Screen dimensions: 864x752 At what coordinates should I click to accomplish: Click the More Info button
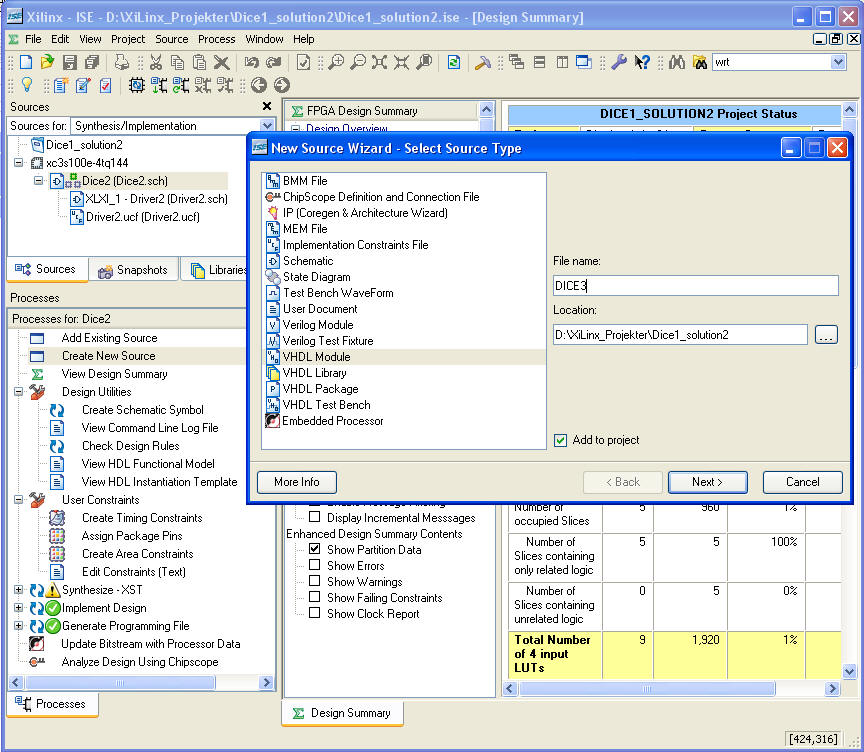[296, 482]
